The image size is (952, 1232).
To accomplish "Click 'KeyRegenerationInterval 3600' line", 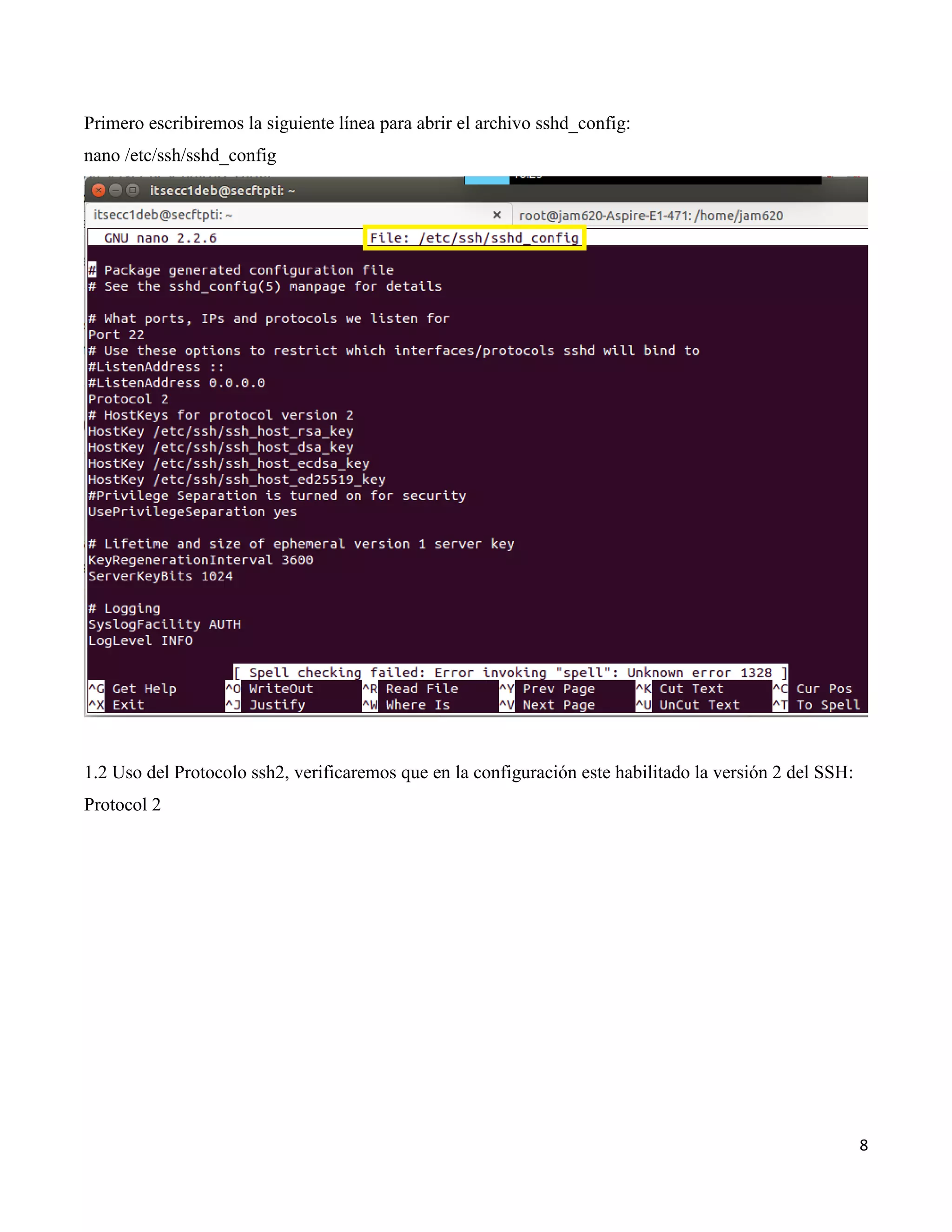I will [x=201, y=560].
